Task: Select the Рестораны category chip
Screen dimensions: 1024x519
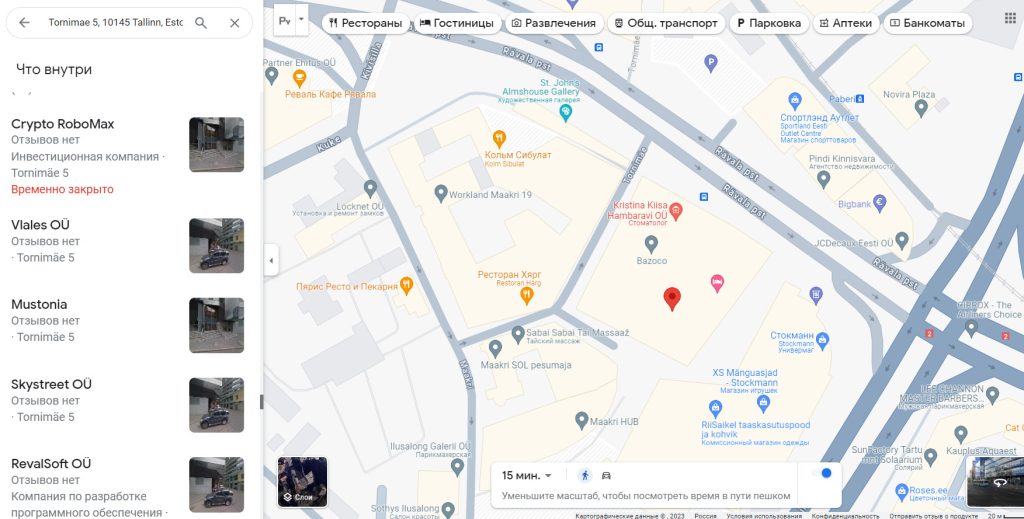Action: tap(365, 23)
